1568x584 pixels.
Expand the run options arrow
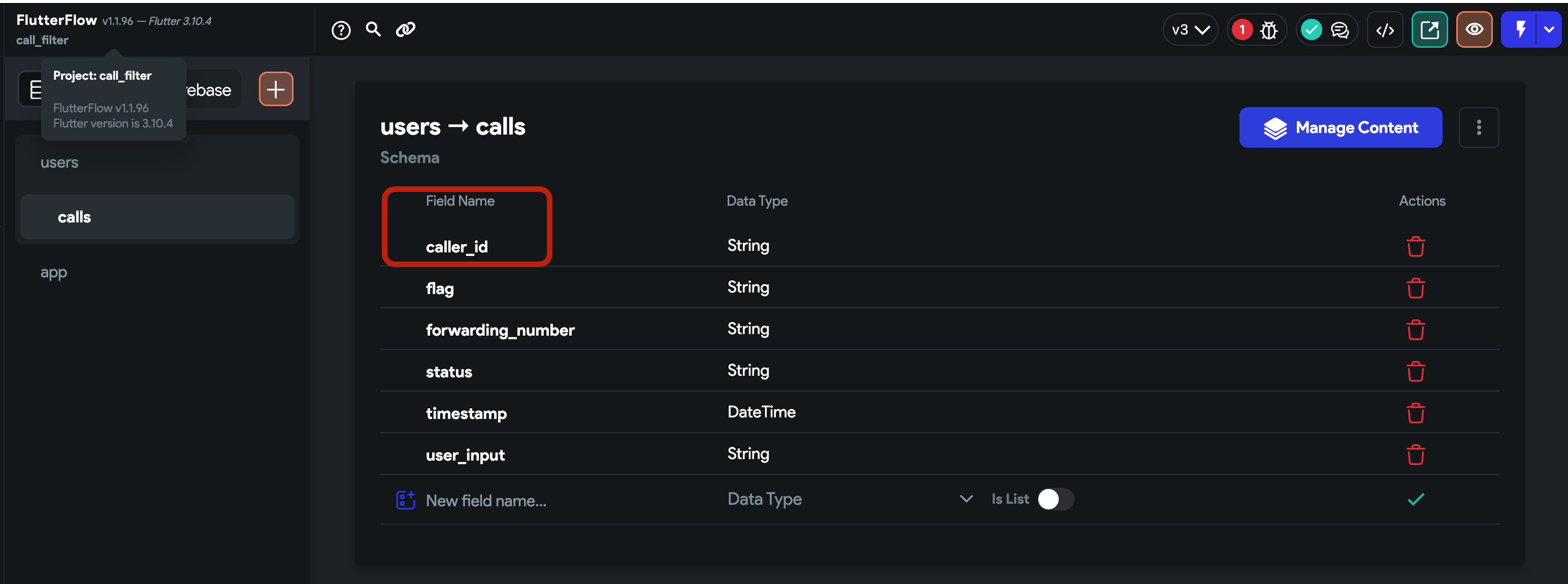coord(1549,29)
